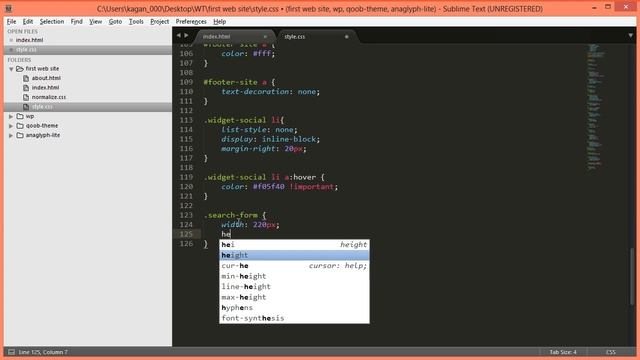
Task: Pick the hyphens autocomplete suggestion
Action: (294, 308)
